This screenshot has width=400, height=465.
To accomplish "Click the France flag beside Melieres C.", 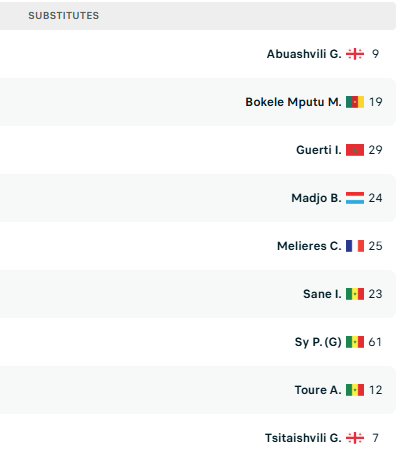I will pyautogui.click(x=355, y=246).
